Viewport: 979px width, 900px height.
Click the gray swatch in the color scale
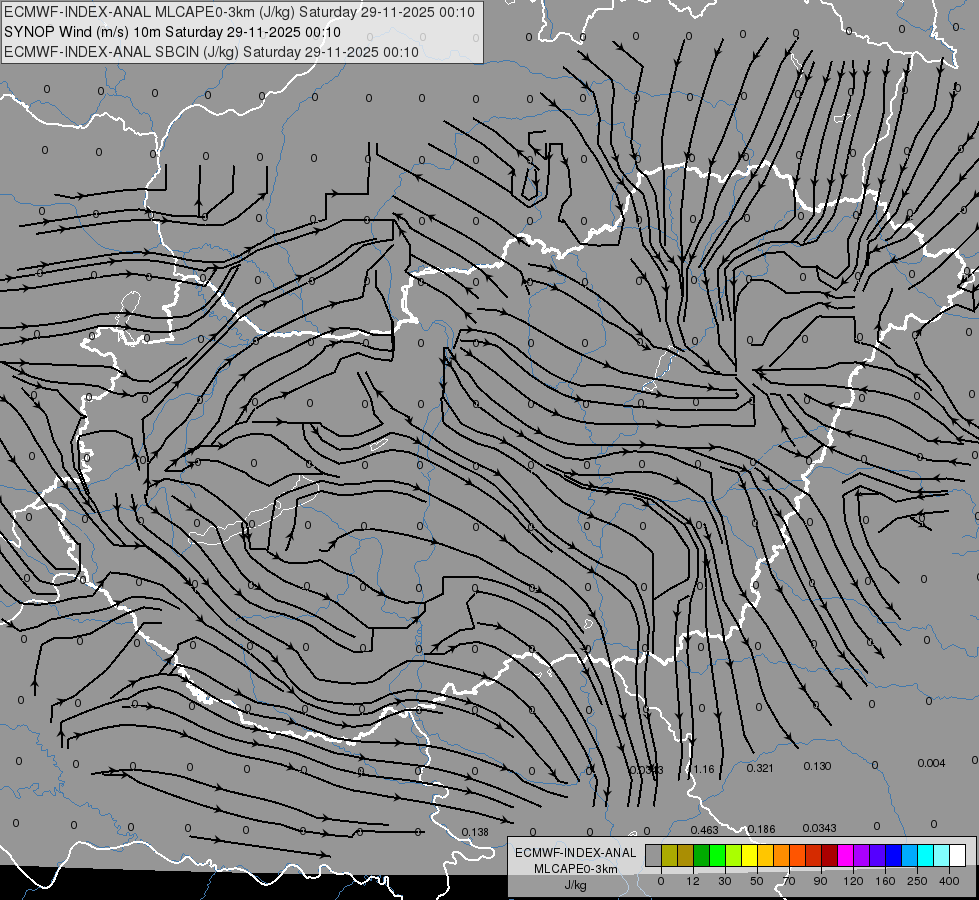click(654, 855)
